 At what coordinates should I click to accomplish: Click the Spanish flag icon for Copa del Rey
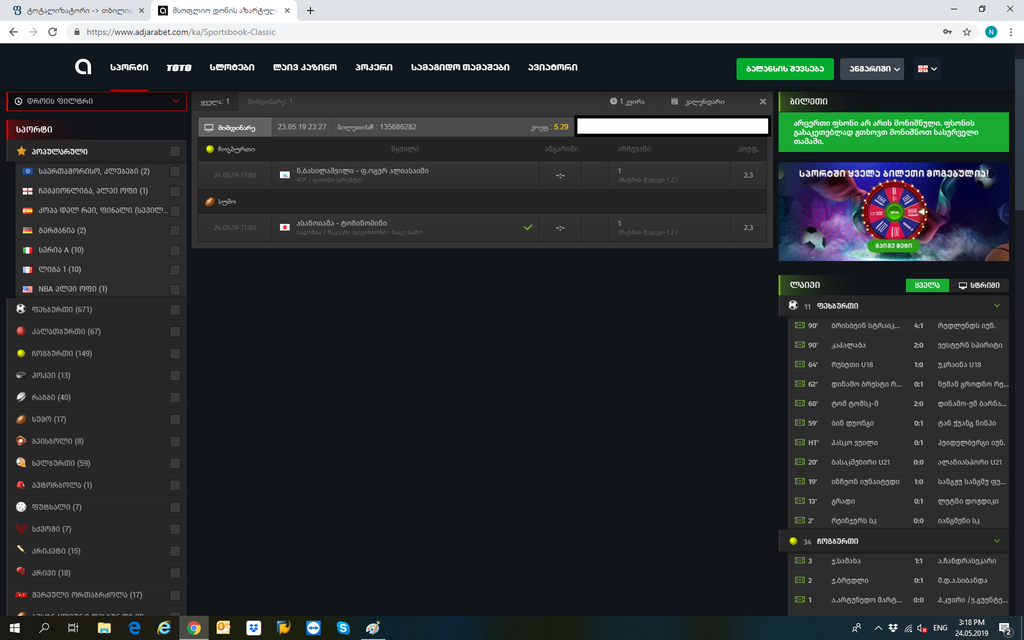click(27, 210)
